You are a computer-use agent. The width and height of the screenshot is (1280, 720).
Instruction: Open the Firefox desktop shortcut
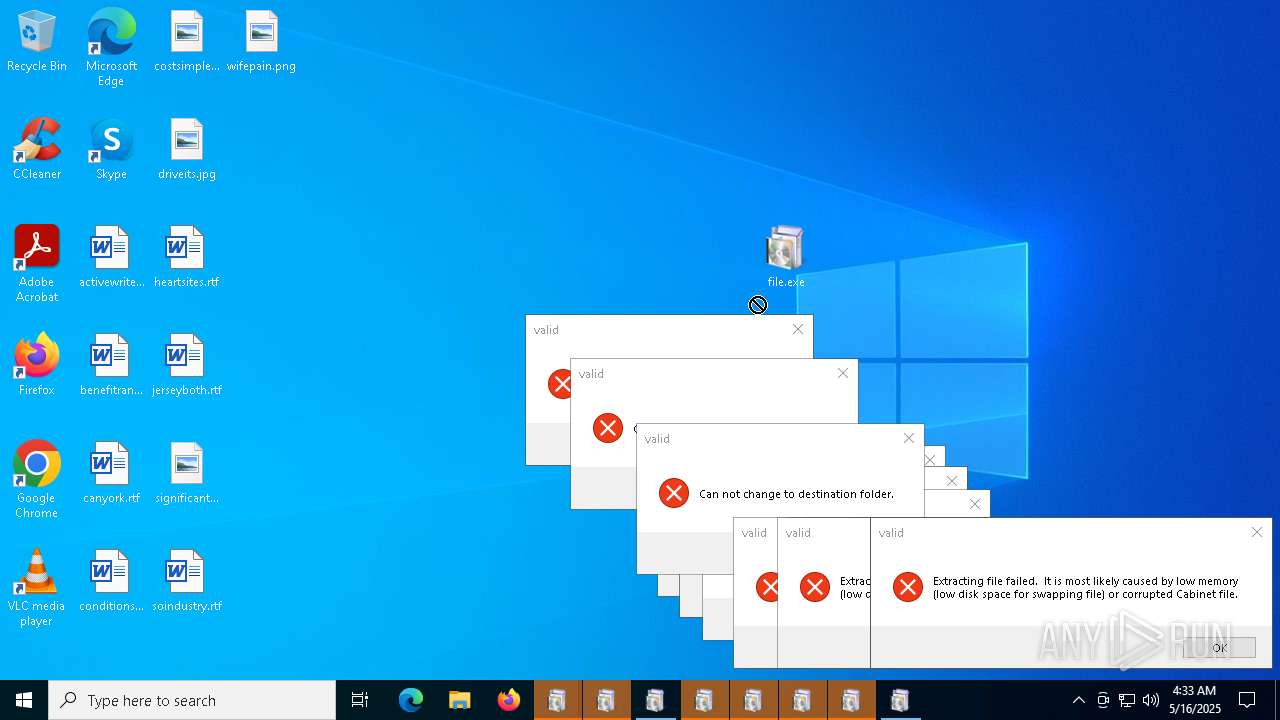pyautogui.click(x=37, y=366)
